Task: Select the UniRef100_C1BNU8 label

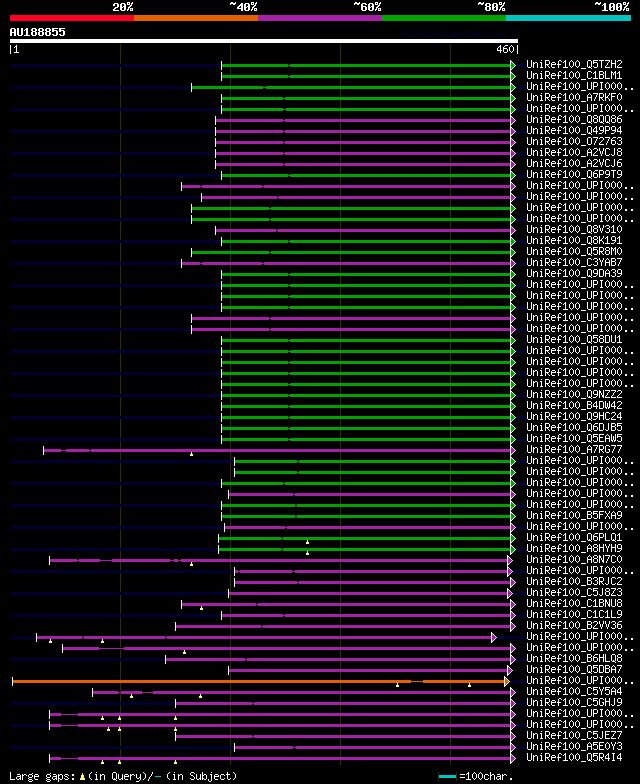Action: tap(574, 603)
